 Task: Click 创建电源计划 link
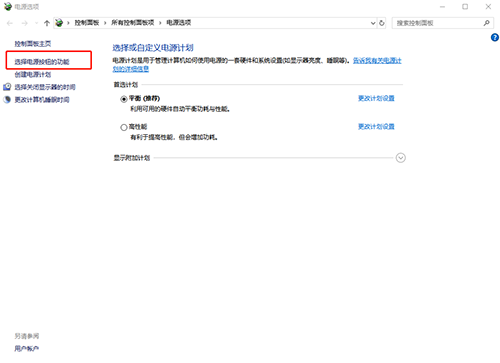33,74
